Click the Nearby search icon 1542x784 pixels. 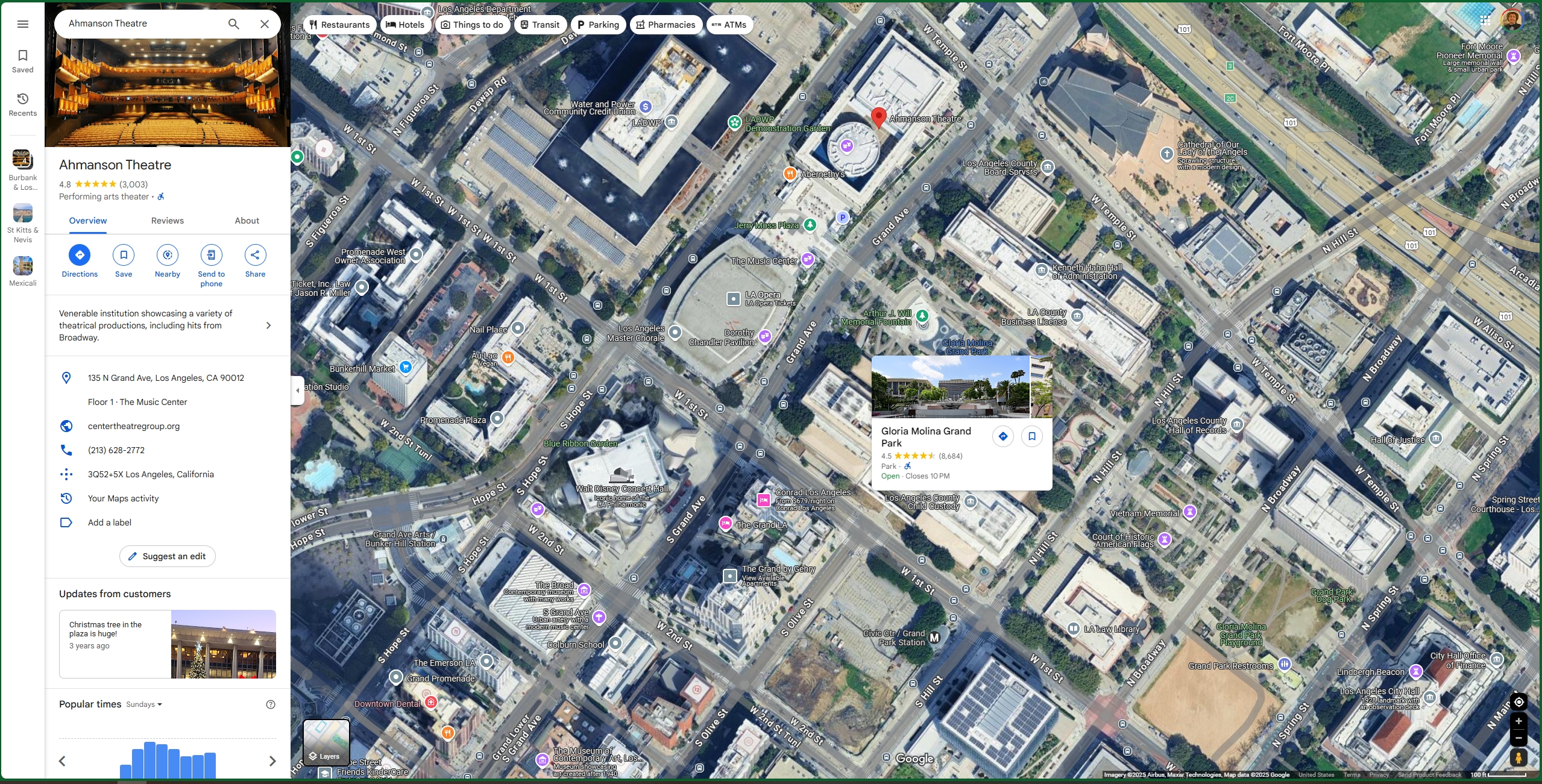click(x=167, y=255)
